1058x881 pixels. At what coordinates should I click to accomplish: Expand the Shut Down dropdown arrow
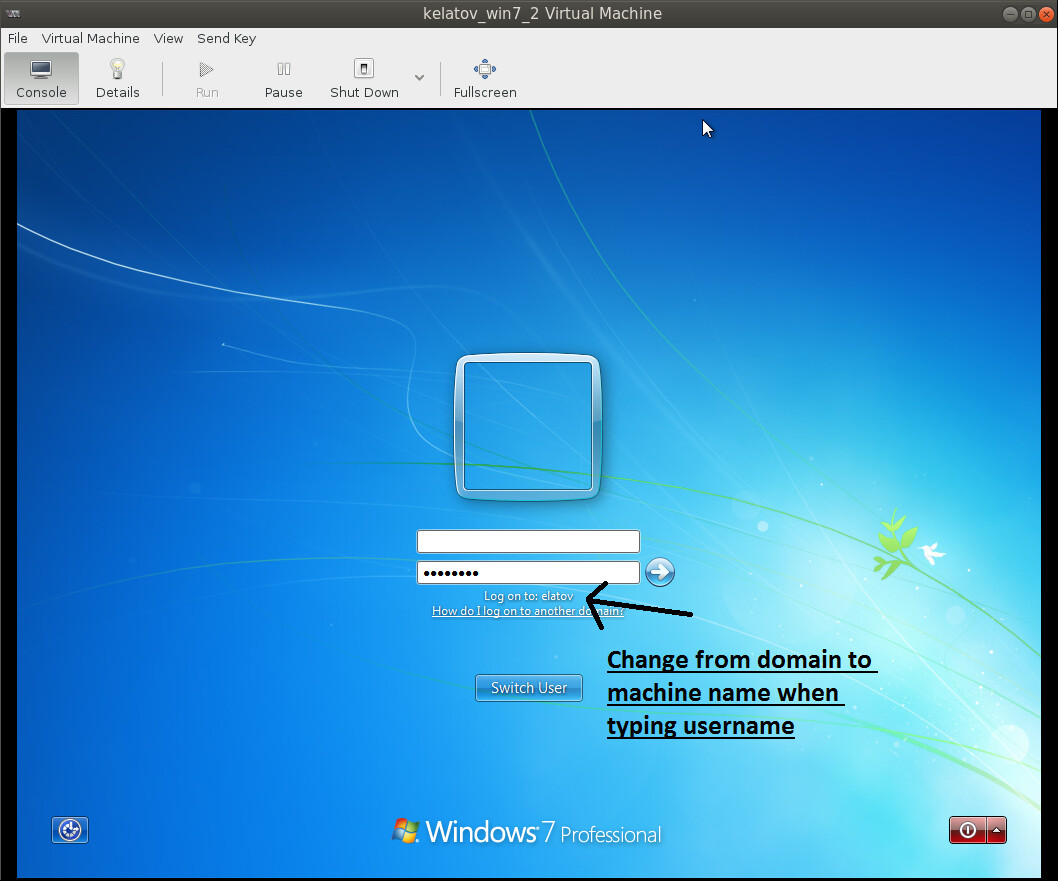click(x=419, y=78)
